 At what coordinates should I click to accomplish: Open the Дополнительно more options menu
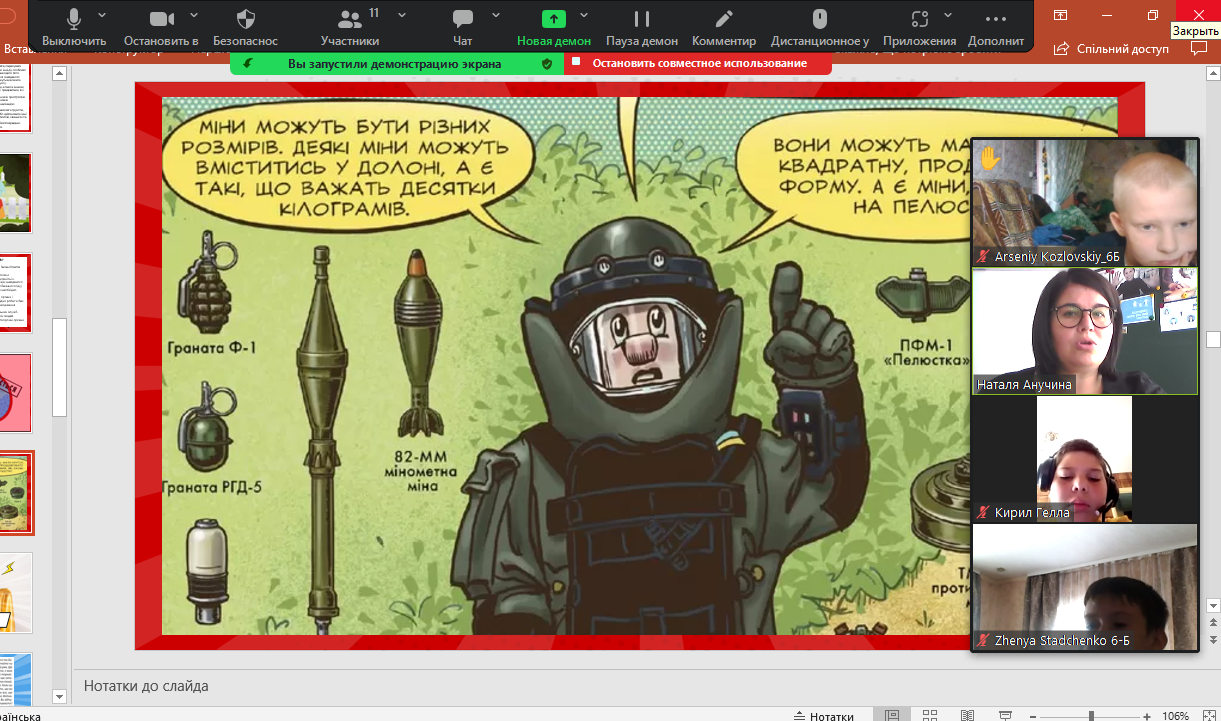point(996,27)
